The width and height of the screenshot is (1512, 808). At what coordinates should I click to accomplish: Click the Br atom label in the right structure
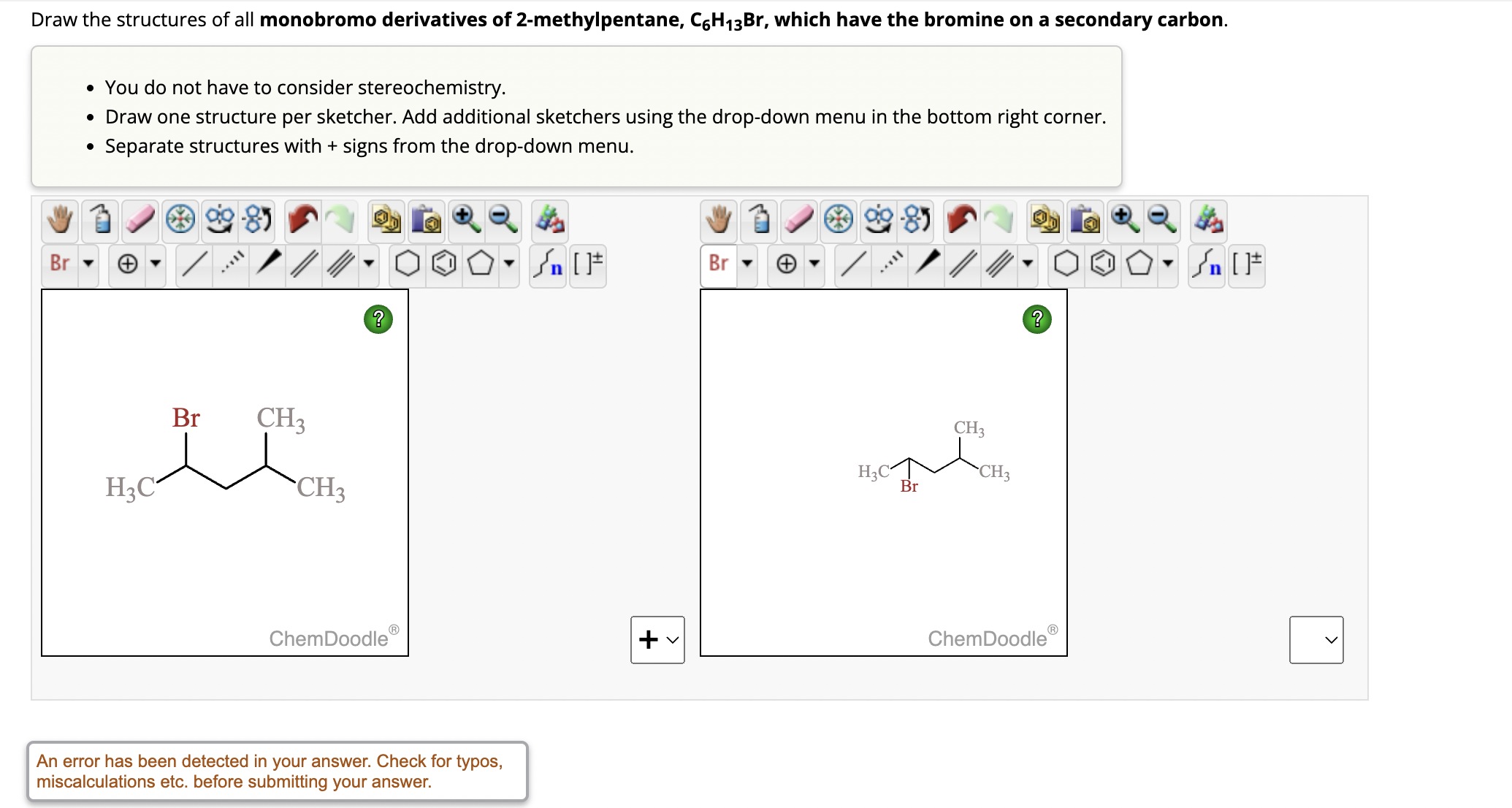click(x=909, y=487)
